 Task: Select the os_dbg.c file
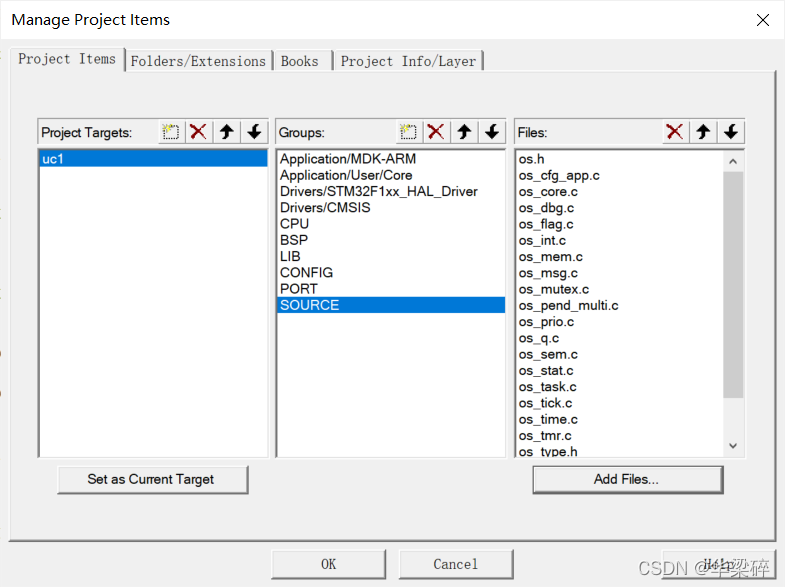tap(620, 208)
